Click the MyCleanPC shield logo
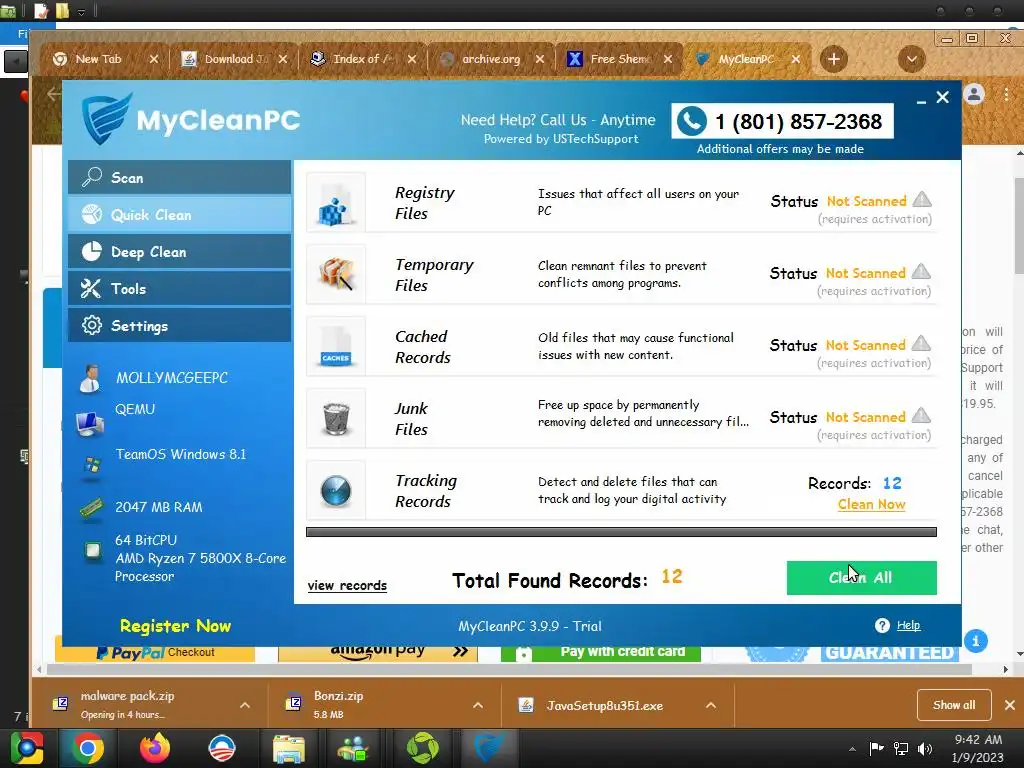The image size is (1024, 768). coord(106,119)
